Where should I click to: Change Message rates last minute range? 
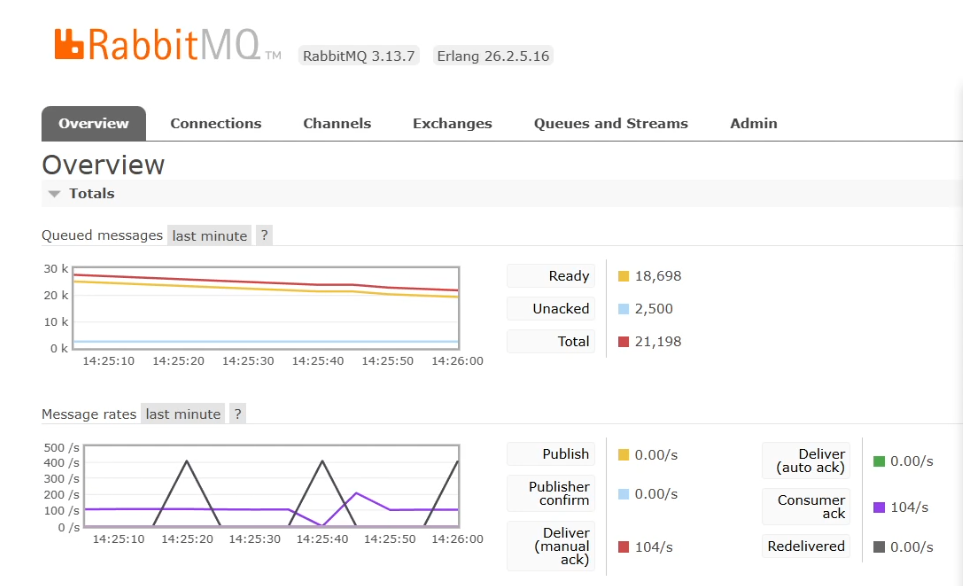coord(183,414)
